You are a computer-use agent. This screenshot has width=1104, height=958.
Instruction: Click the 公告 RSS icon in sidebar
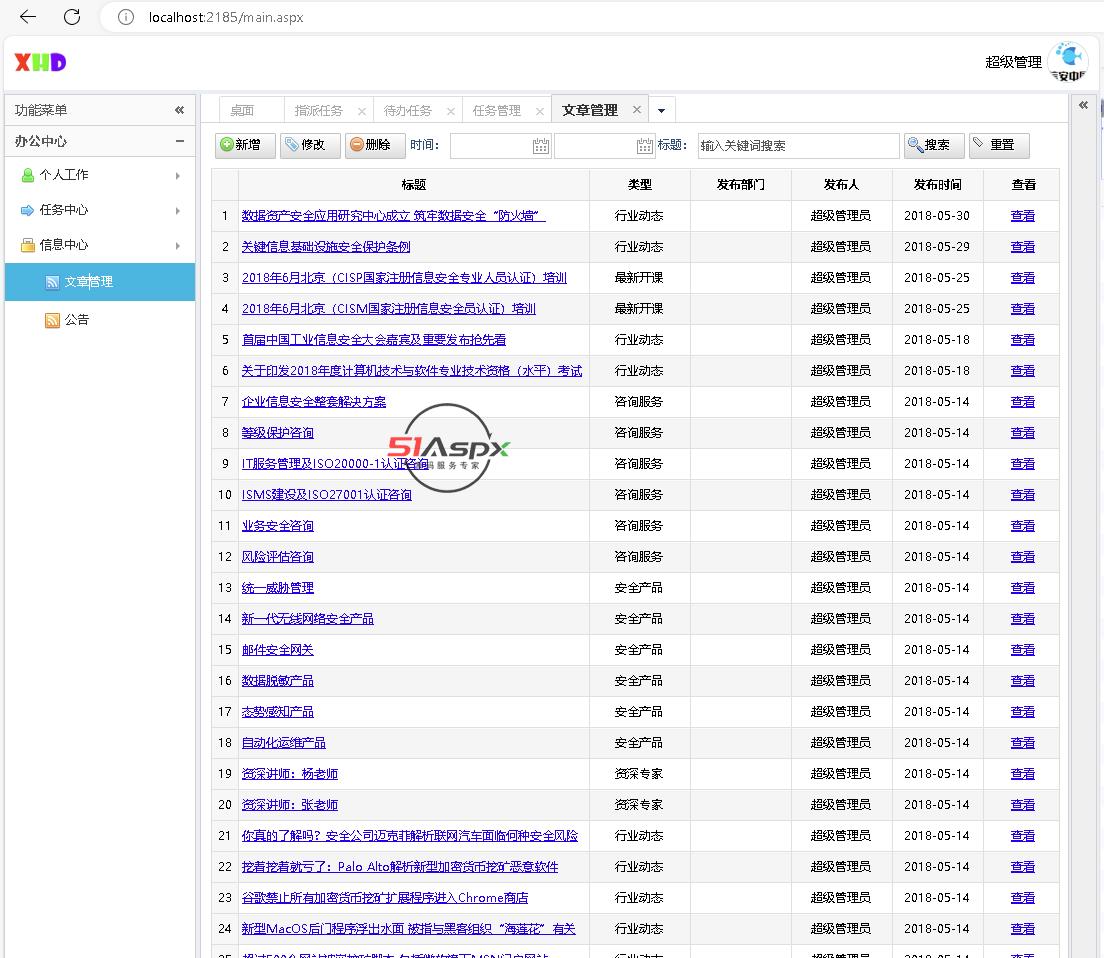[x=52, y=320]
